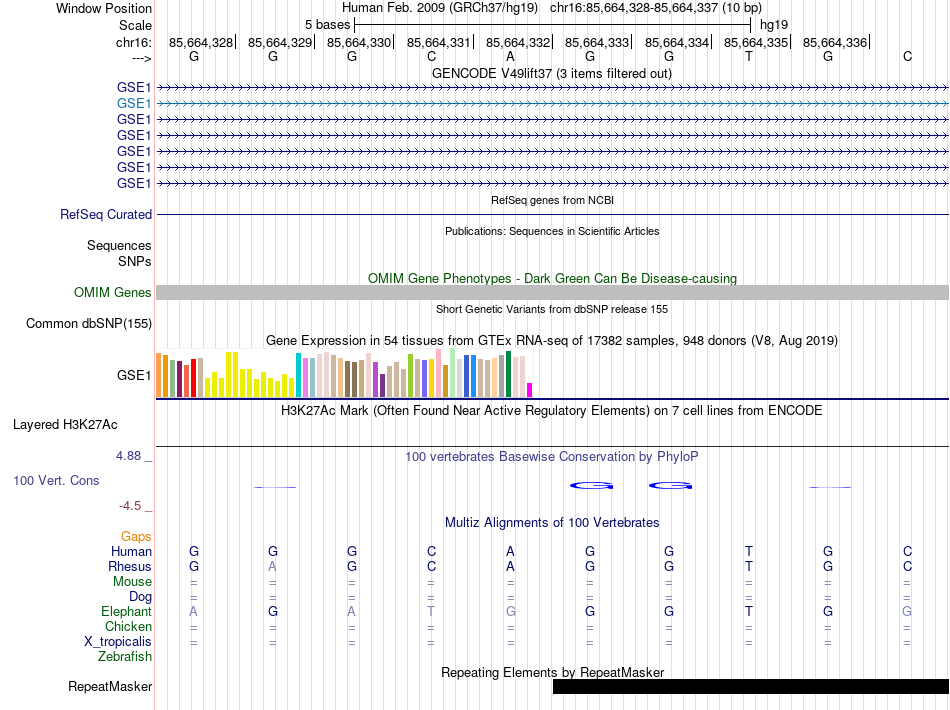Click the Zebrafish species label

[x=125, y=656]
